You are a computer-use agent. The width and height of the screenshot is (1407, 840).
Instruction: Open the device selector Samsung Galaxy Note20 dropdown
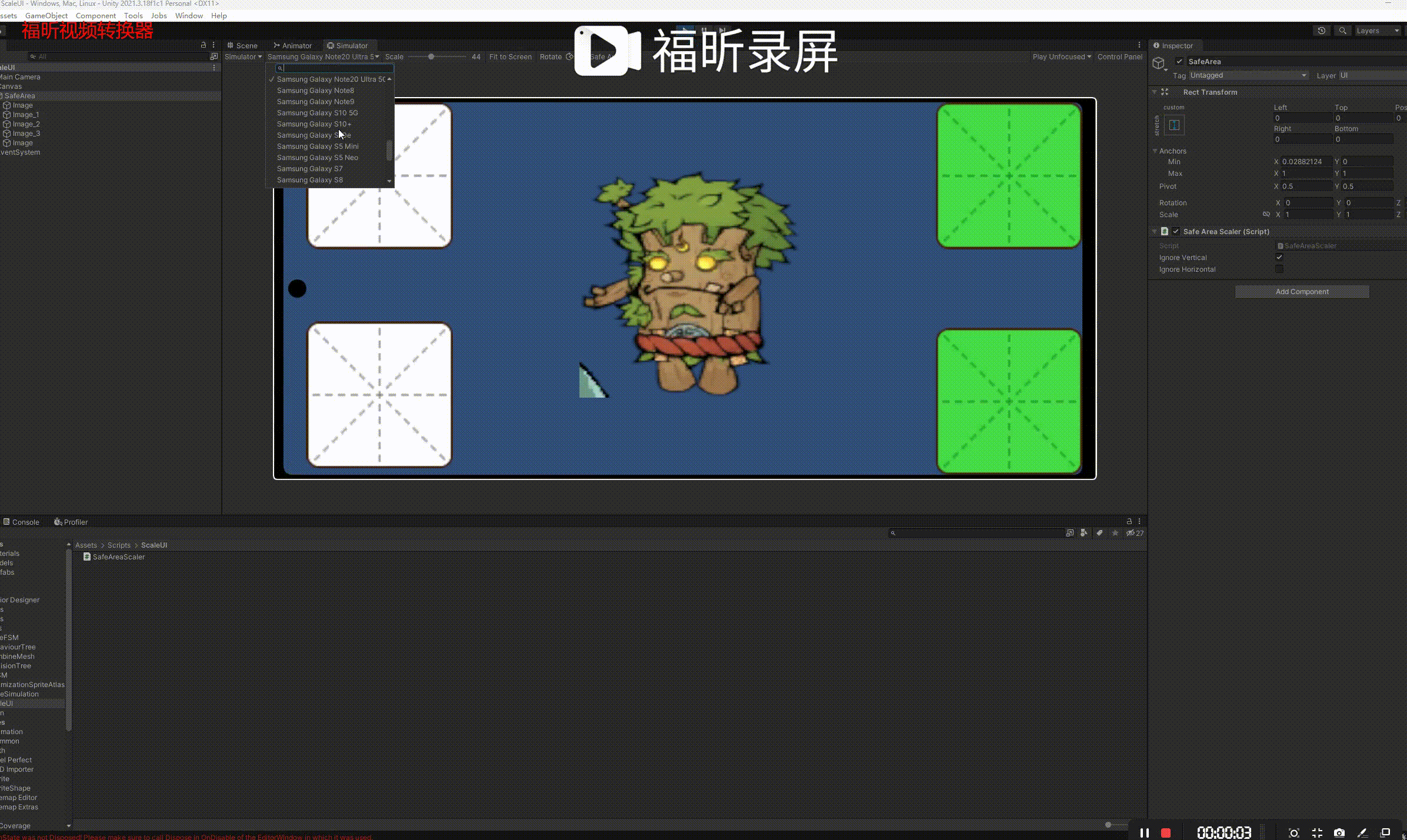click(323, 56)
